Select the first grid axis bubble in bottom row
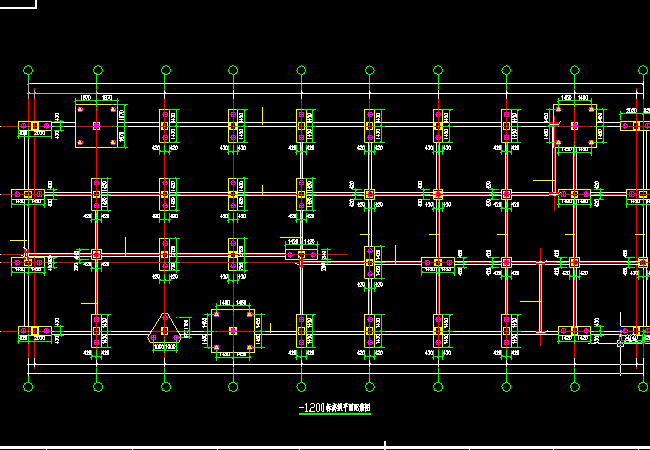650x450 pixels. click(29, 387)
